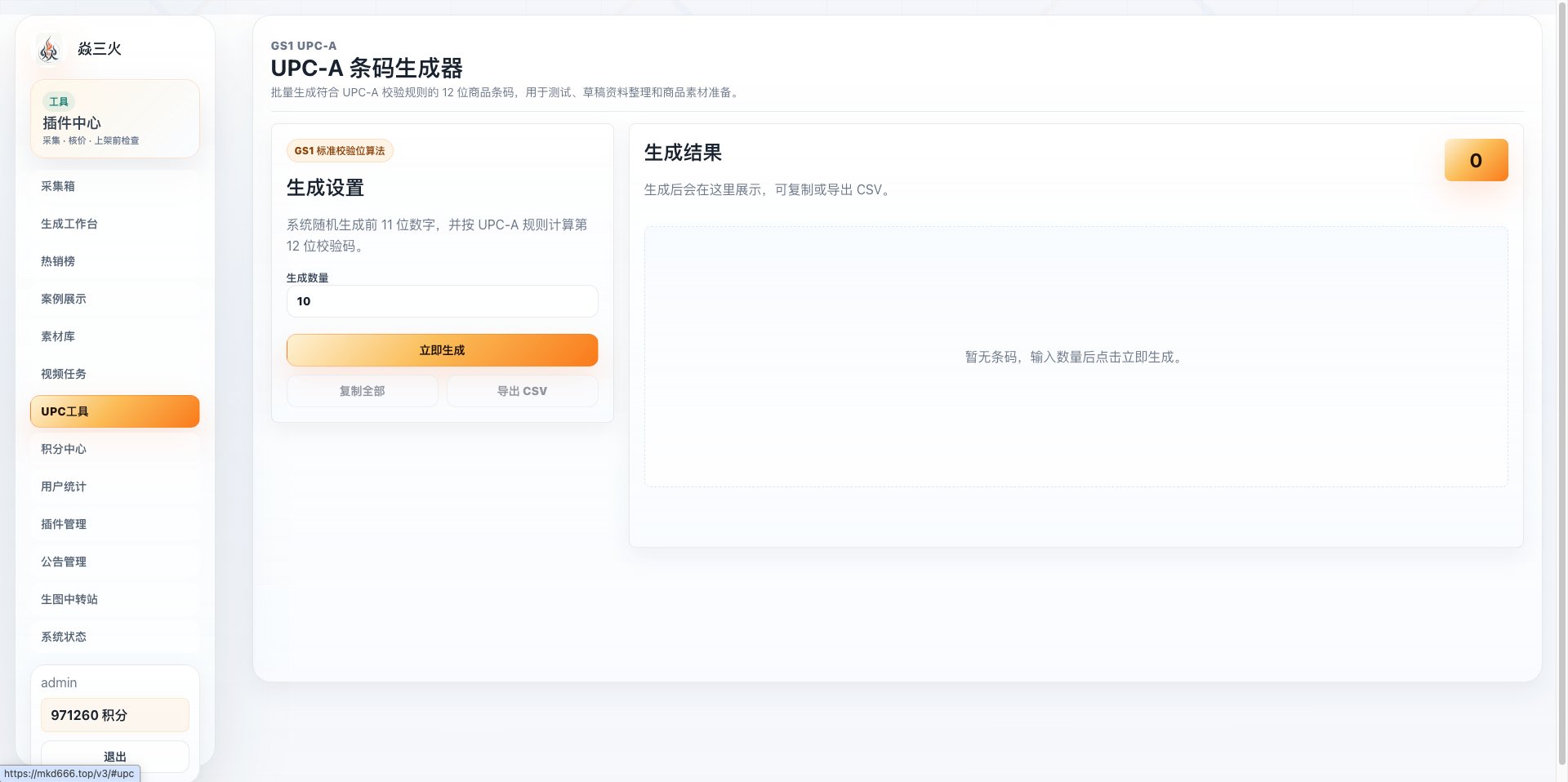Open the 生图中转站 page
The height and width of the screenshot is (782, 1568).
click(x=115, y=599)
